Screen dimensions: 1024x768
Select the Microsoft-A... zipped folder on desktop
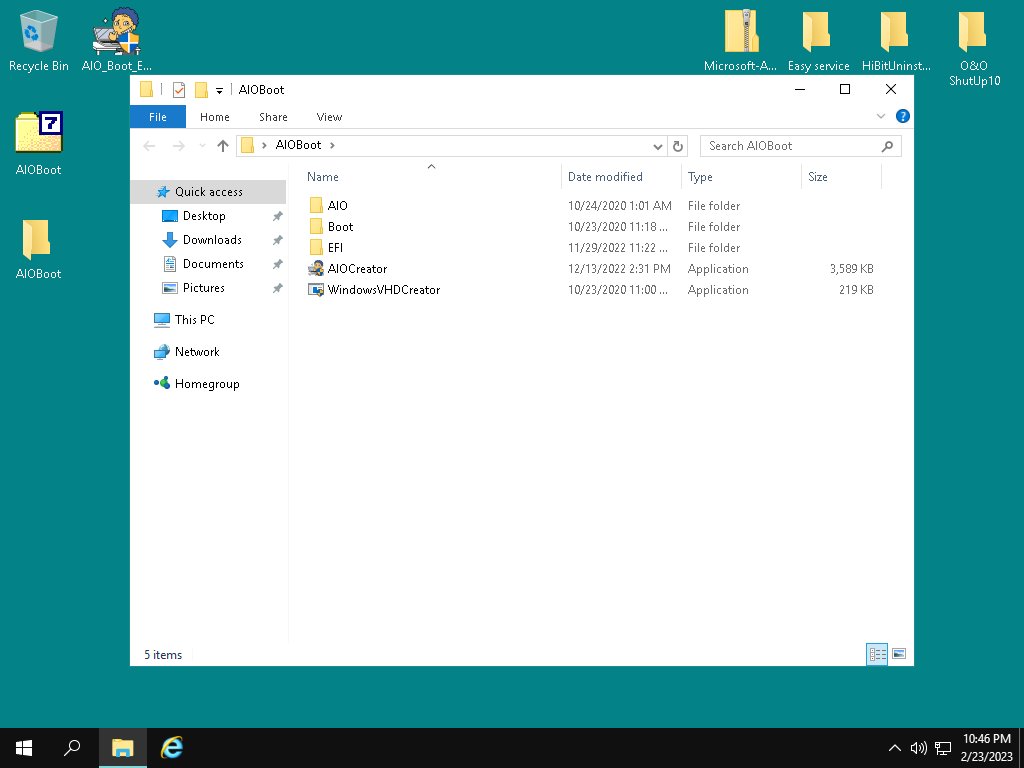[x=740, y=40]
